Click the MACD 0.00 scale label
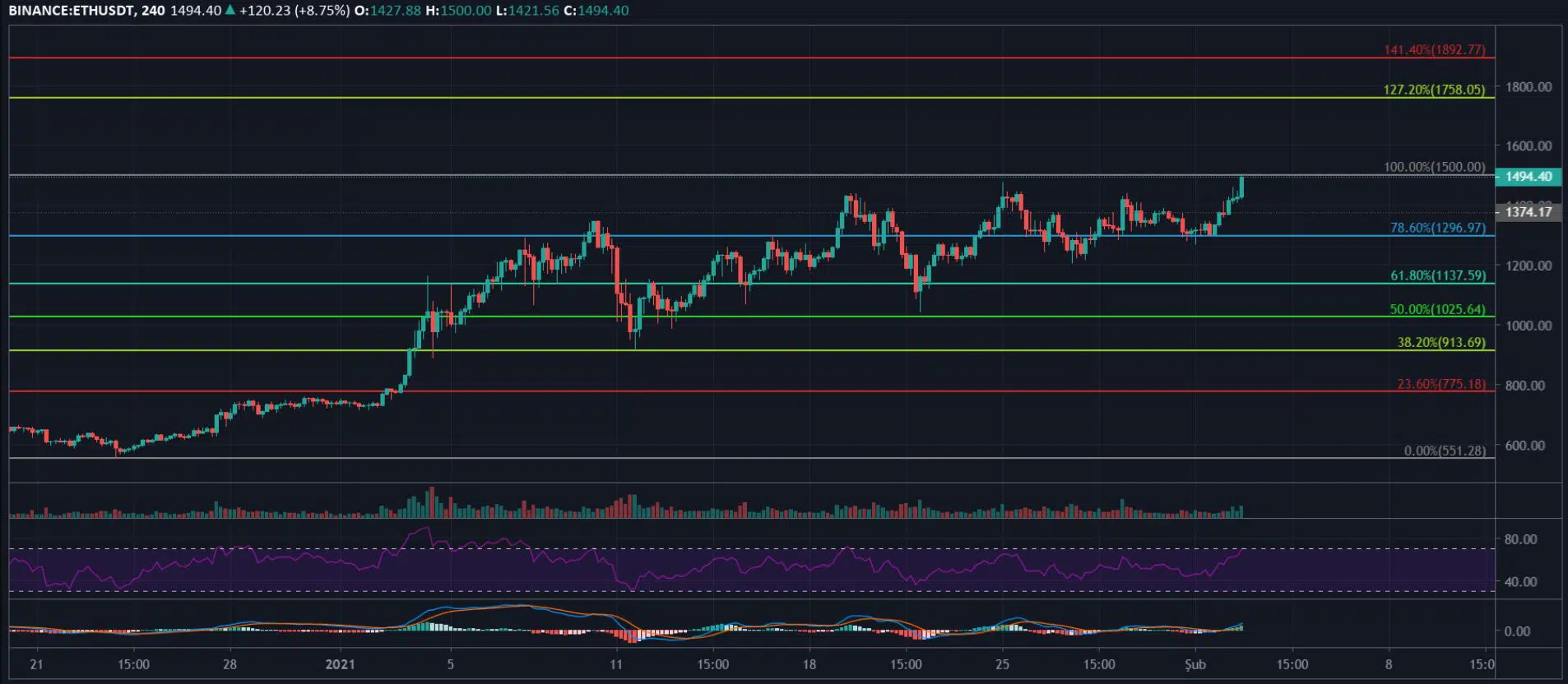The image size is (1568, 684). [x=1516, y=631]
